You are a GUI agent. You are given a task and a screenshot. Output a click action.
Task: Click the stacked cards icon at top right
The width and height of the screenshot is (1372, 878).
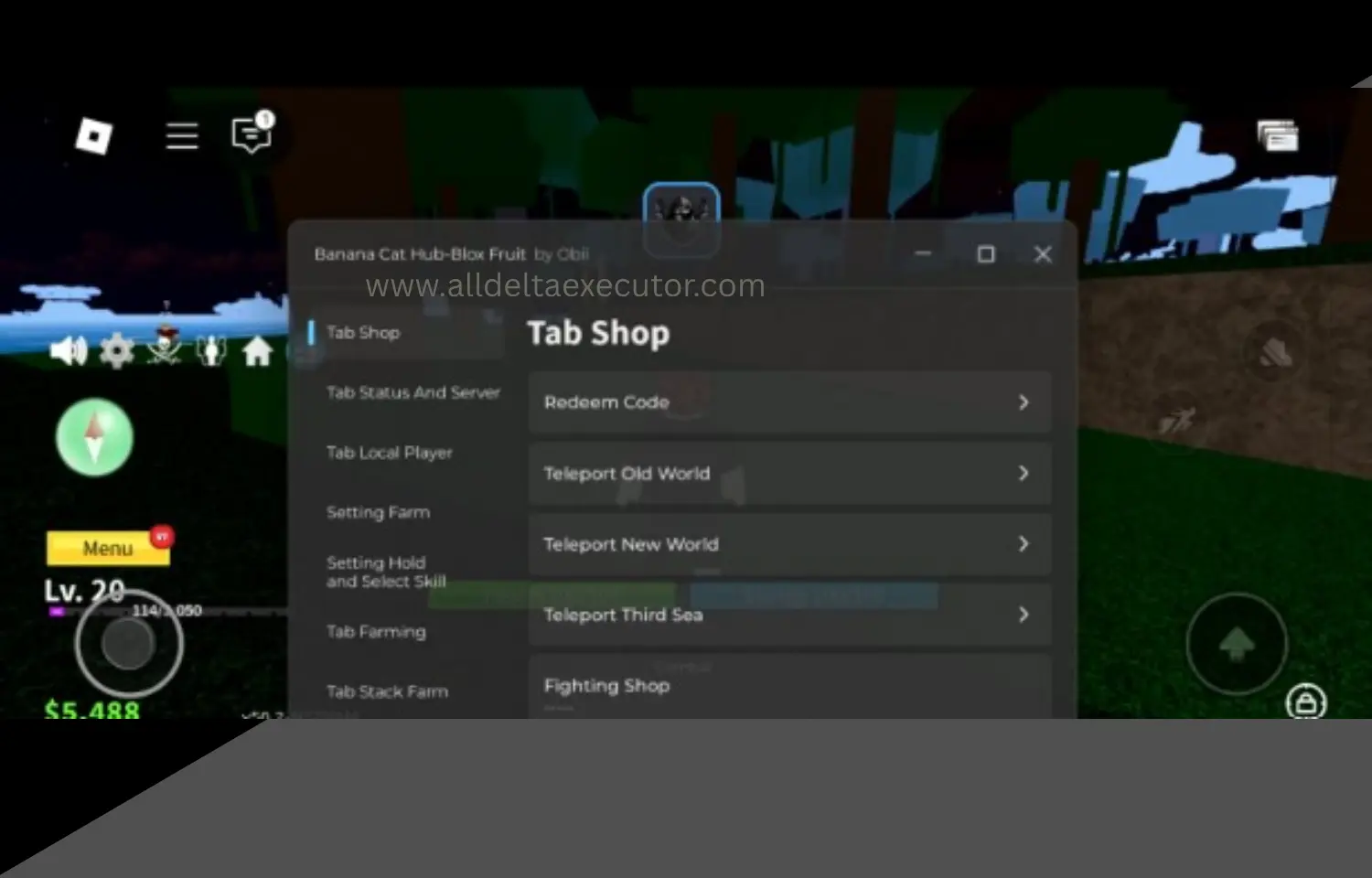pyautogui.click(x=1278, y=135)
